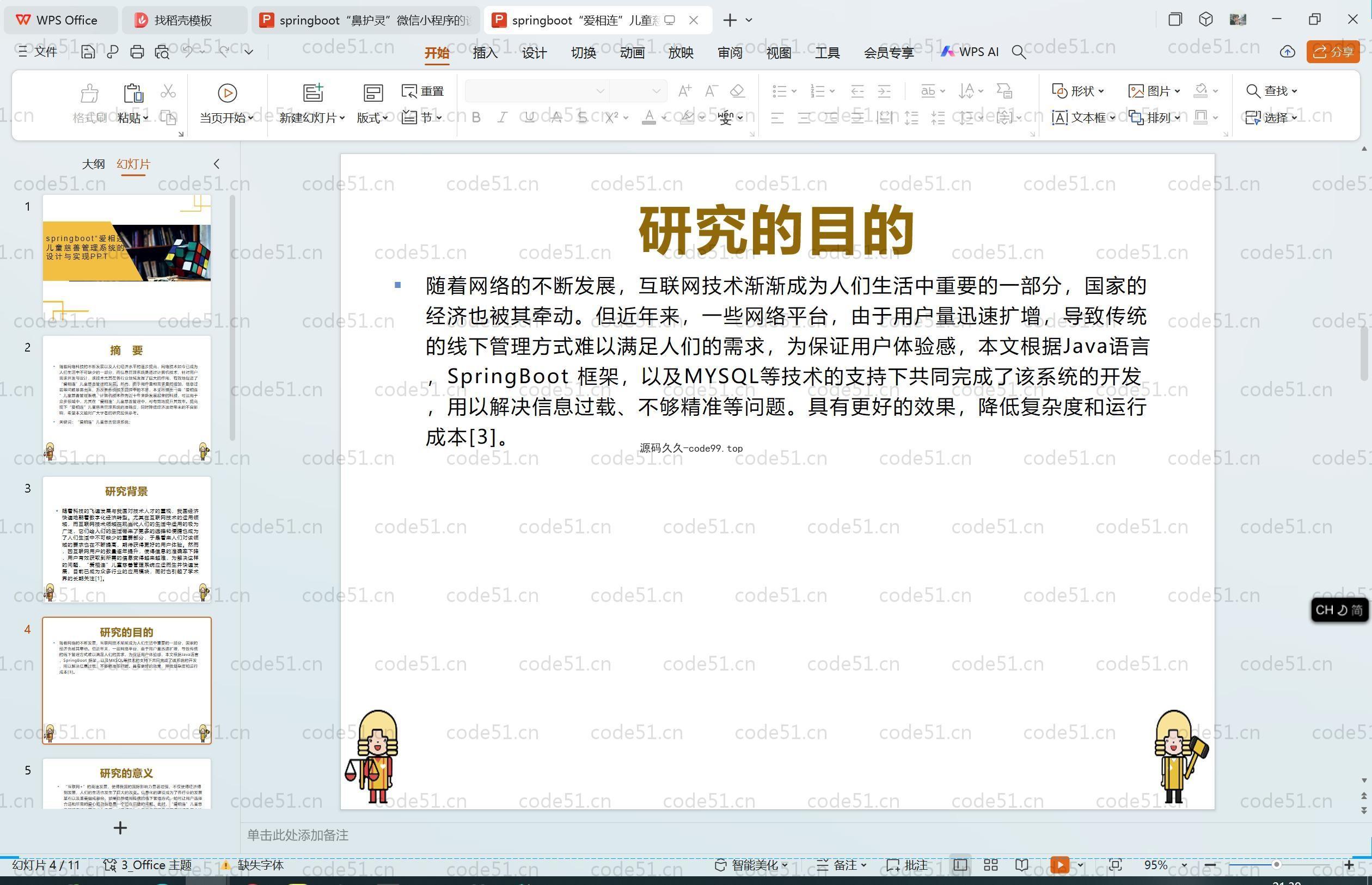This screenshot has width=1372, height=885.
Task: Open the Insert (插入) ribbon tab
Action: tap(485, 52)
